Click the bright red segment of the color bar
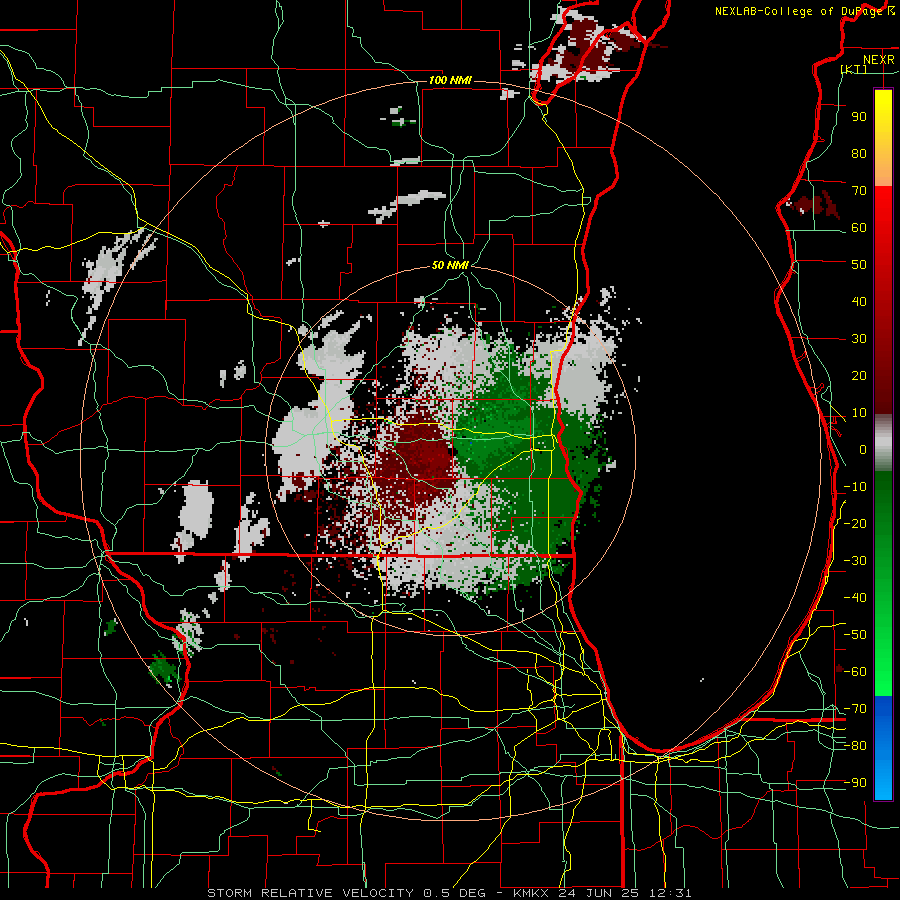Screen dimensions: 900x900 [x=883, y=209]
